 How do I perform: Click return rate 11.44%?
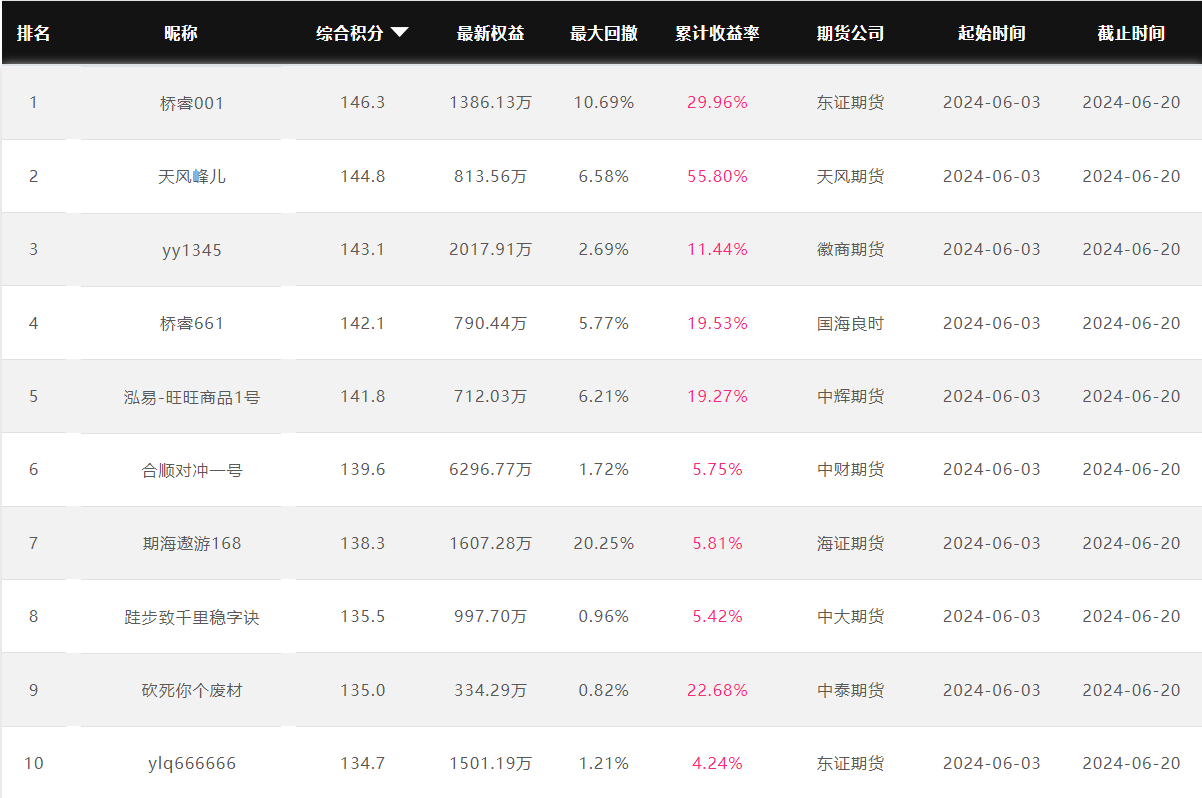pos(717,249)
